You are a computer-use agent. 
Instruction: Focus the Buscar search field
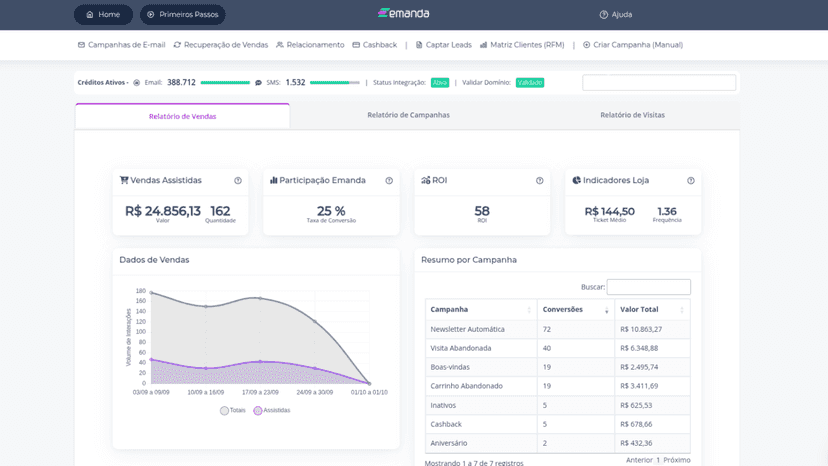pyautogui.click(x=648, y=287)
